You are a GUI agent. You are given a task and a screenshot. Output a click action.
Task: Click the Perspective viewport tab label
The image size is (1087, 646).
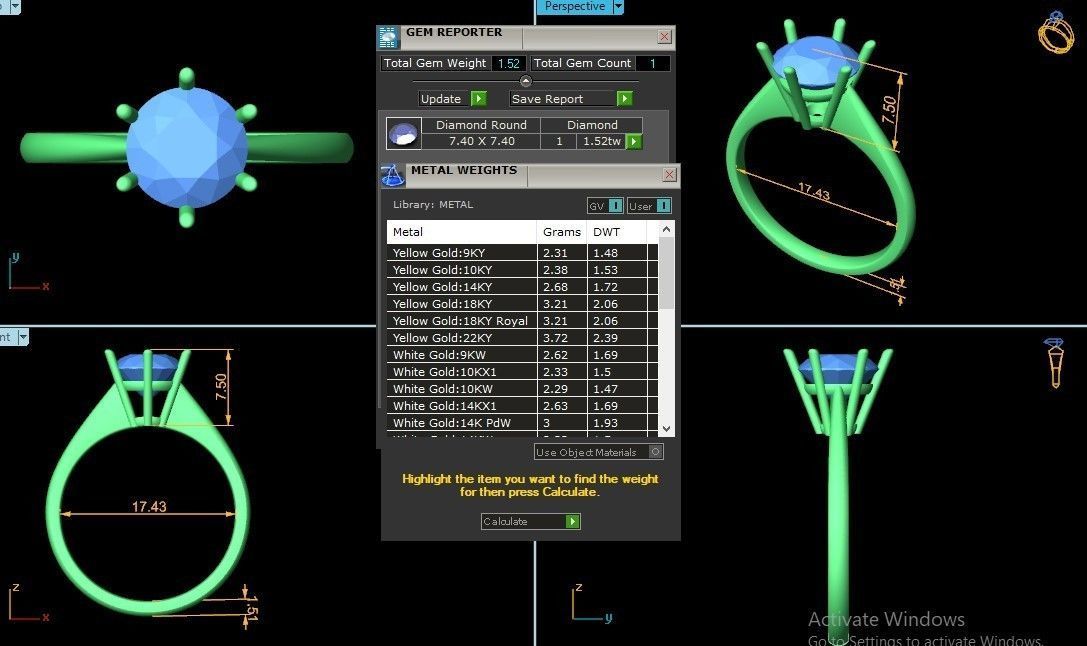pos(575,6)
